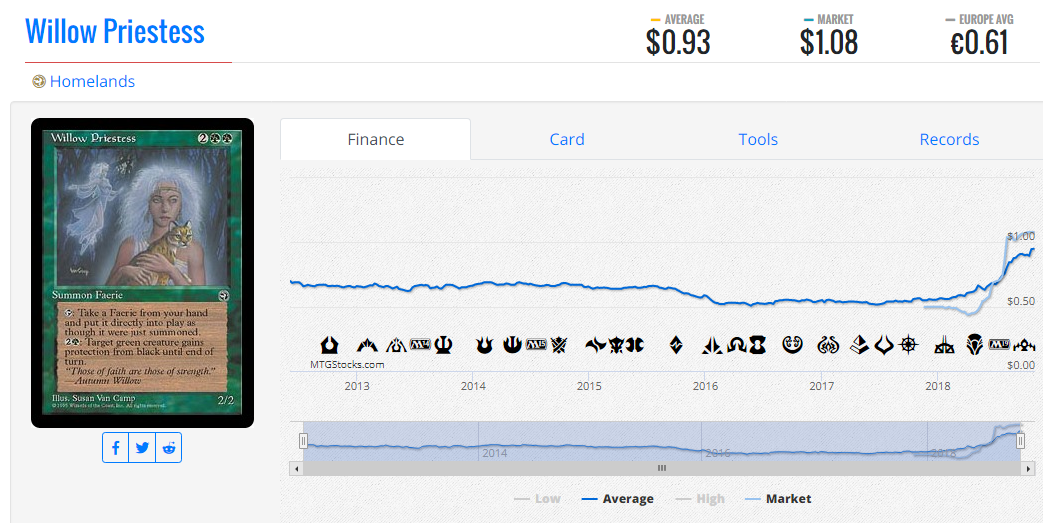The width and height of the screenshot is (1043, 523).
Task: Switch to the Finance tab
Action: pyautogui.click(x=376, y=139)
